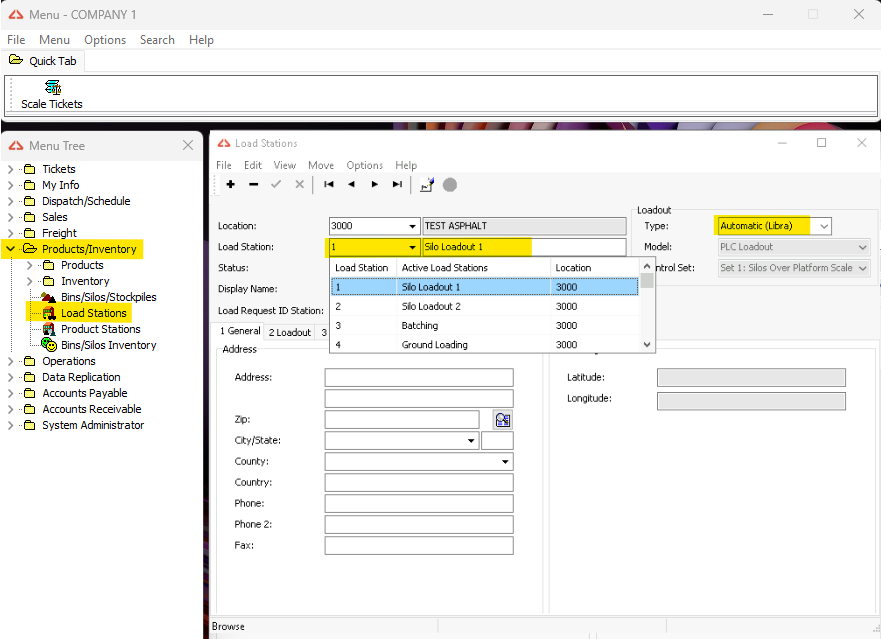The height and width of the screenshot is (639, 881).
Task: Click the Phone input field
Action: [419, 503]
